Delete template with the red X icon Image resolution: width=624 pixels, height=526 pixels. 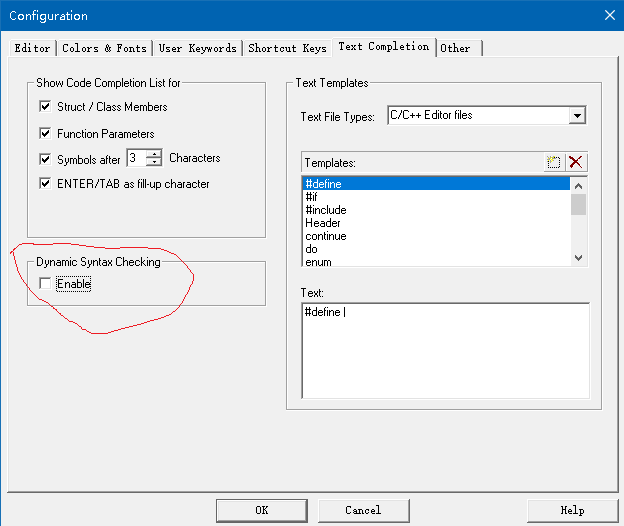[575, 162]
